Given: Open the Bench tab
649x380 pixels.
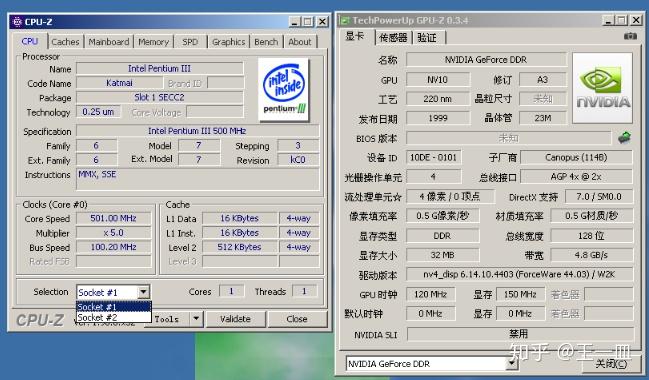Looking at the screenshot, I should (266, 42).
